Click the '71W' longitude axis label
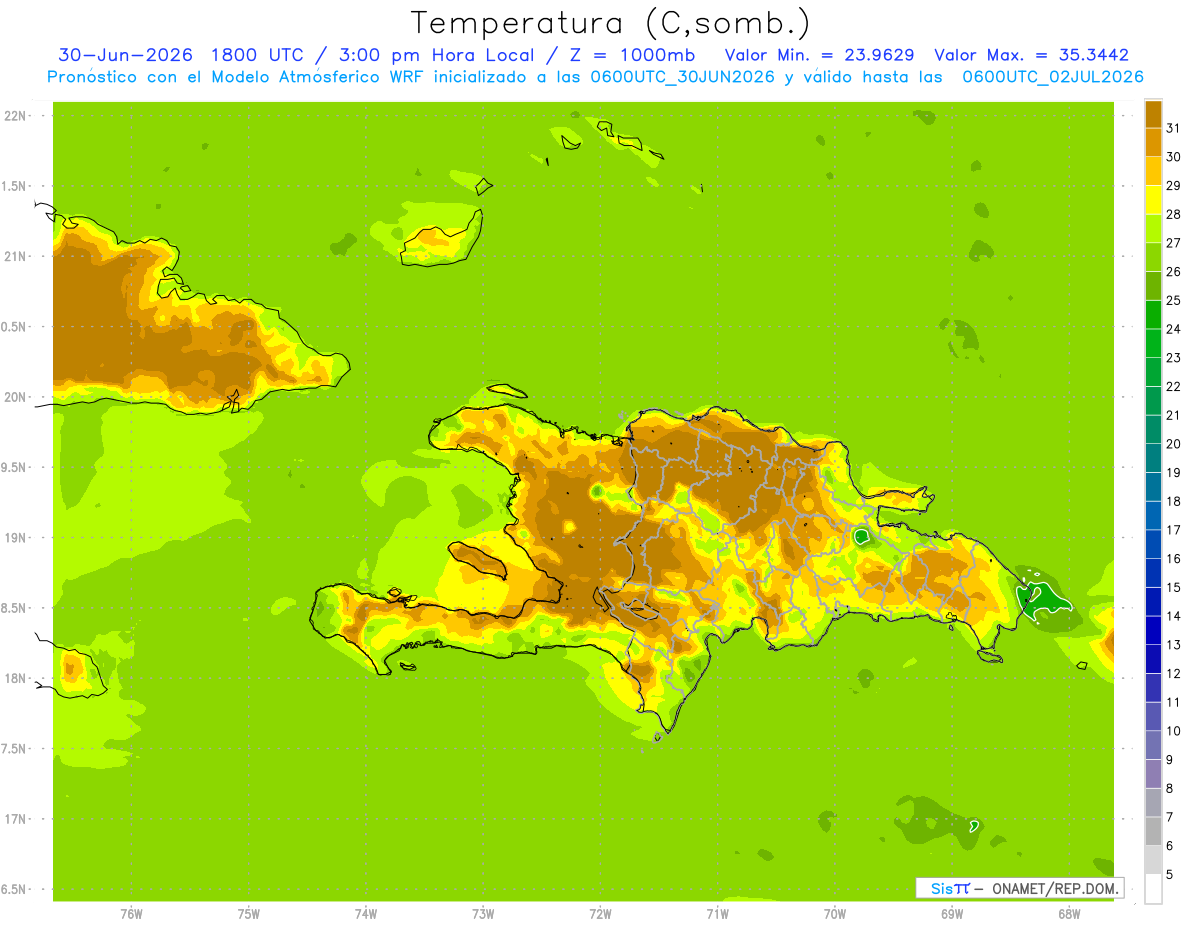This screenshot has height=927, width=1200. point(717,915)
